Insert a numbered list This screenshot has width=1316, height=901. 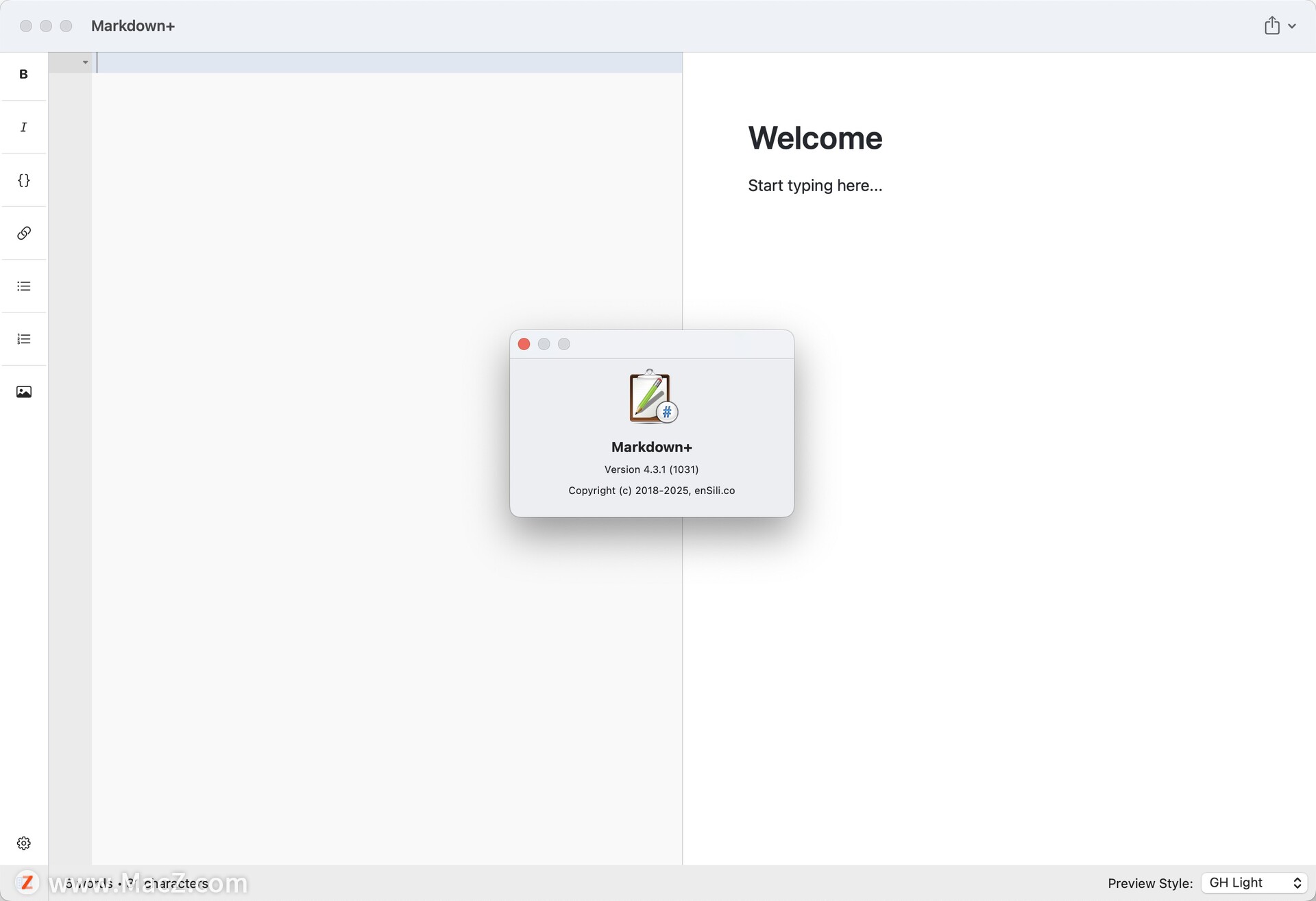pyautogui.click(x=23, y=339)
